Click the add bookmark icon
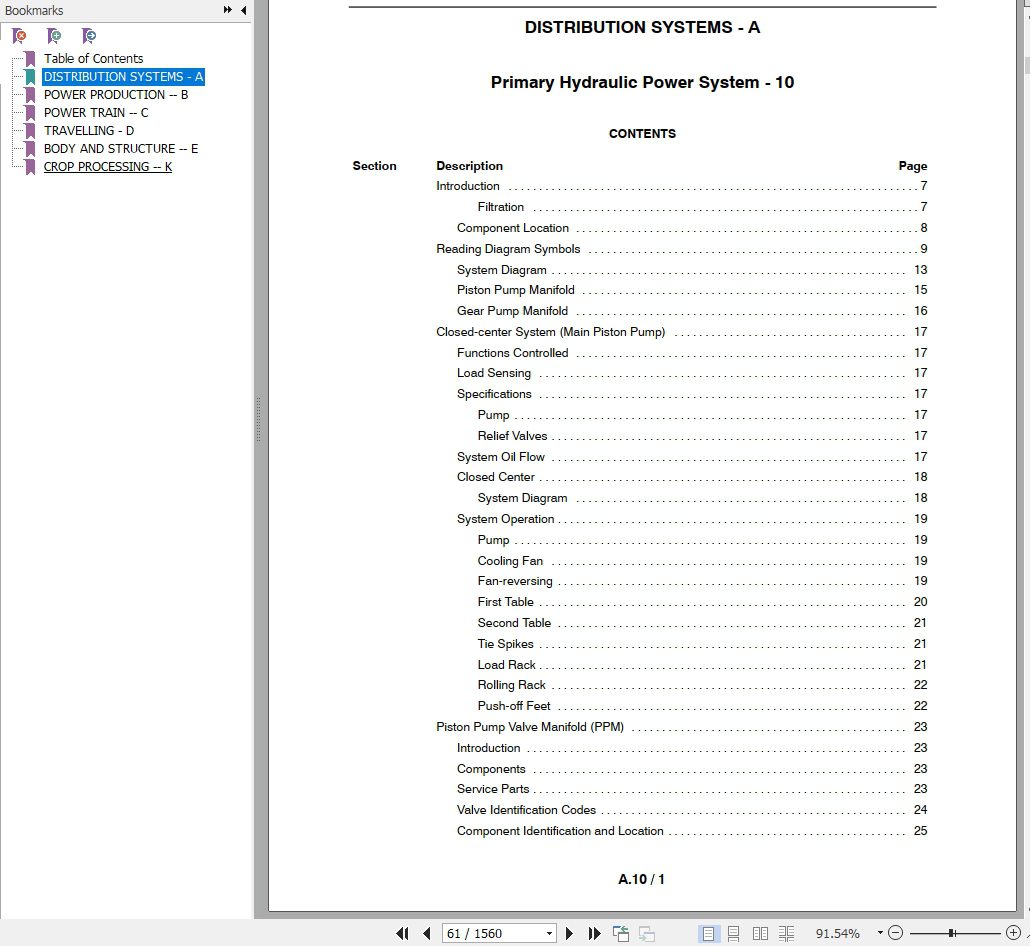This screenshot has height=946, width=1030. click(x=54, y=35)
